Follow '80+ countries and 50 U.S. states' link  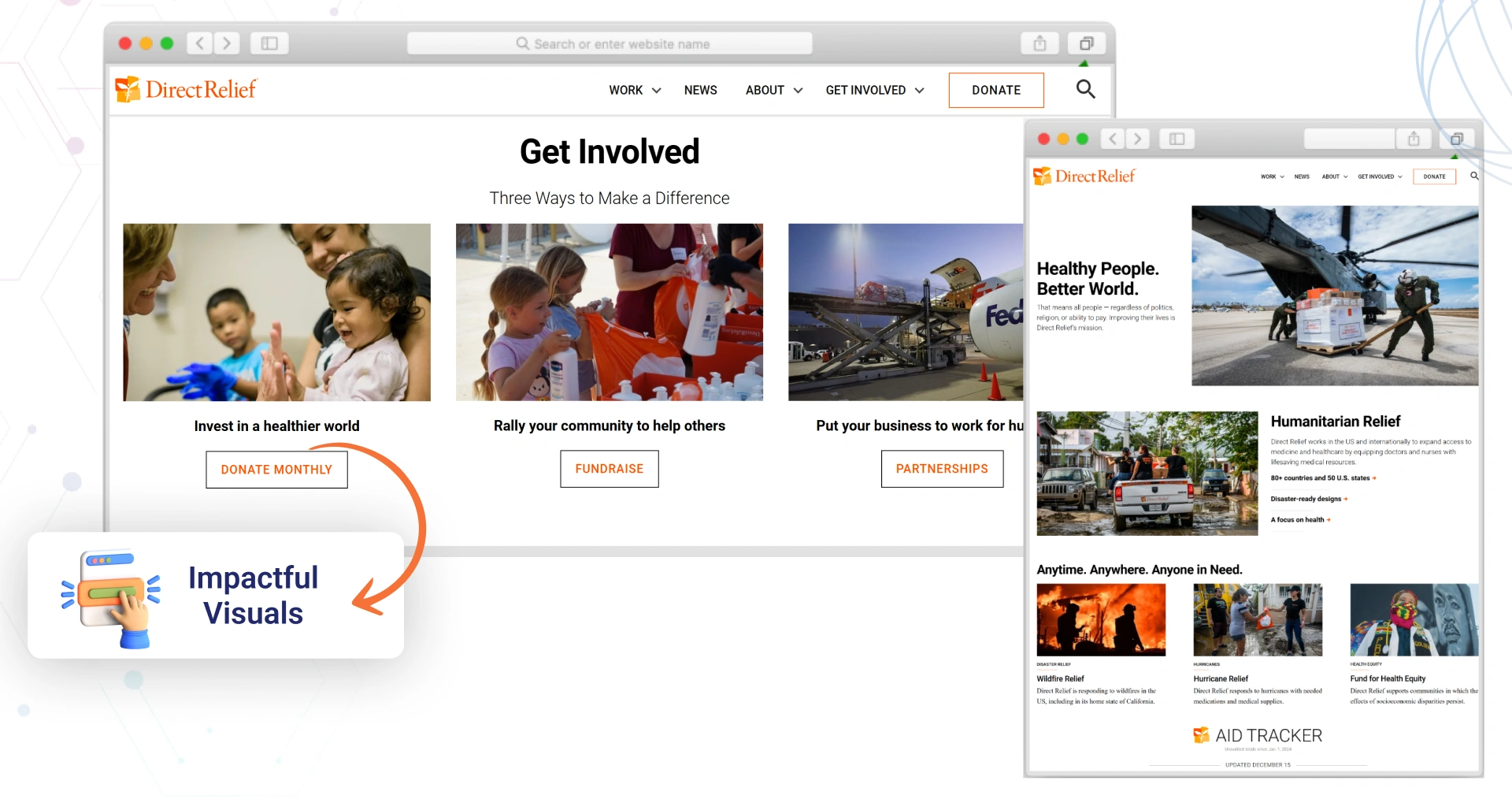click(x=1323, y=478)
